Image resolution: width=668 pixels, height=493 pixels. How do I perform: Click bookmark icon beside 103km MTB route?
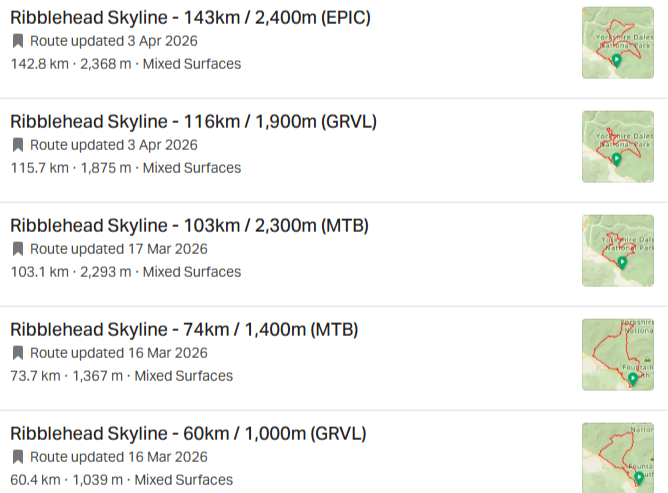18,249
